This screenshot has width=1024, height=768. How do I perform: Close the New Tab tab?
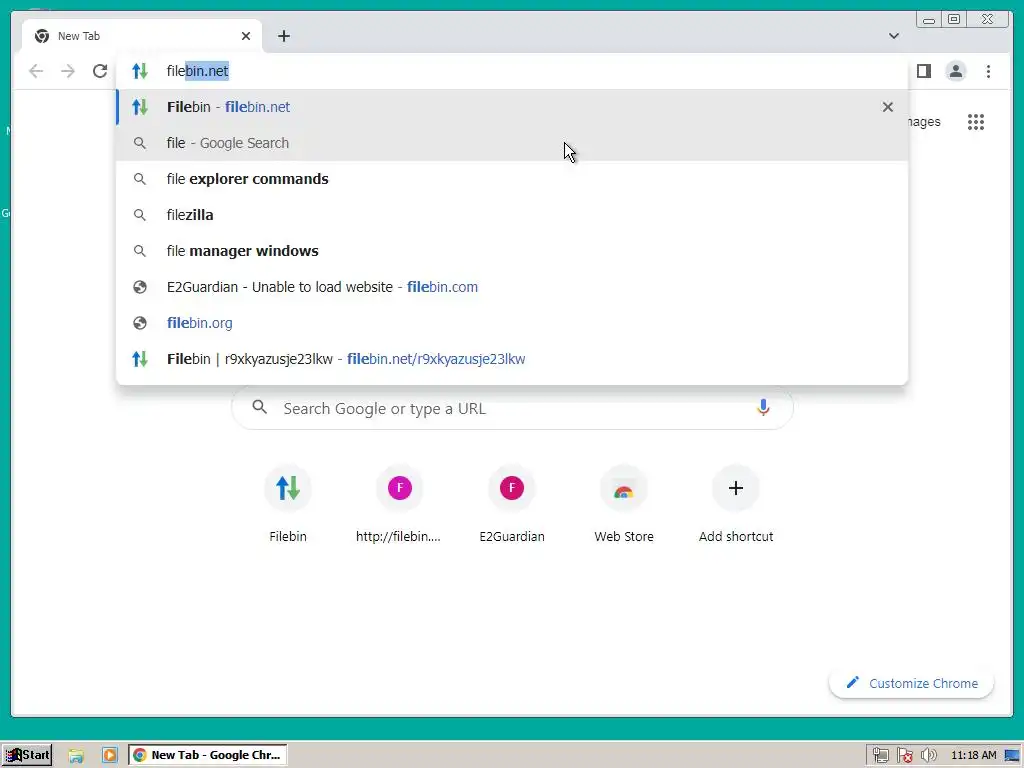[246, 36]
